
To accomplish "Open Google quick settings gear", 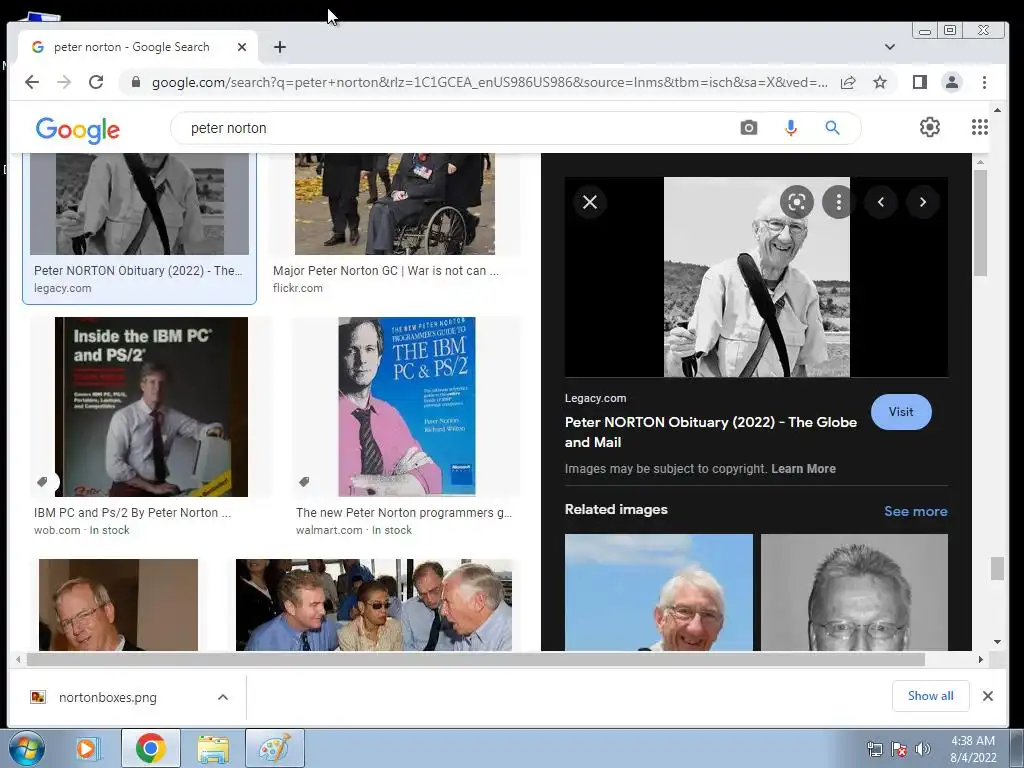I will [929, 127].
